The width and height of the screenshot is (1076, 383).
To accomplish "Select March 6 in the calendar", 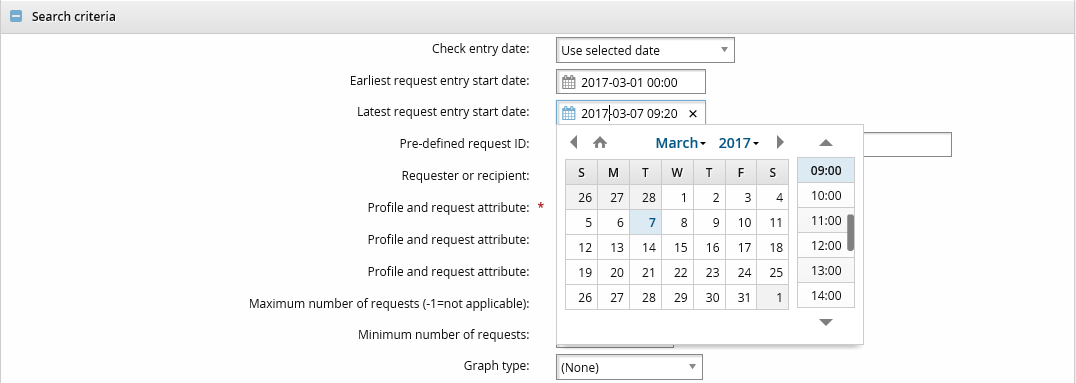I will click(613, 222).
